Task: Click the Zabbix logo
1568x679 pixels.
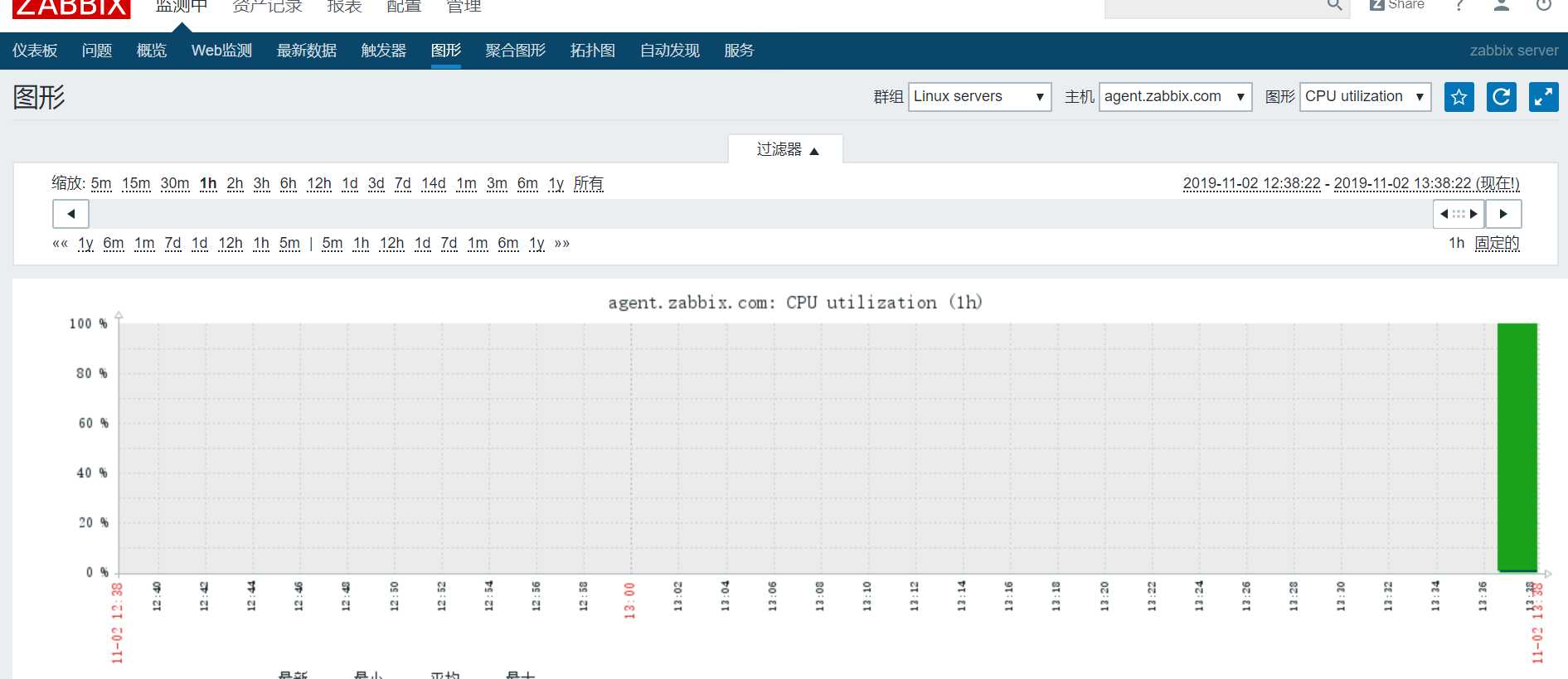Action: click(x=71, y=7)
